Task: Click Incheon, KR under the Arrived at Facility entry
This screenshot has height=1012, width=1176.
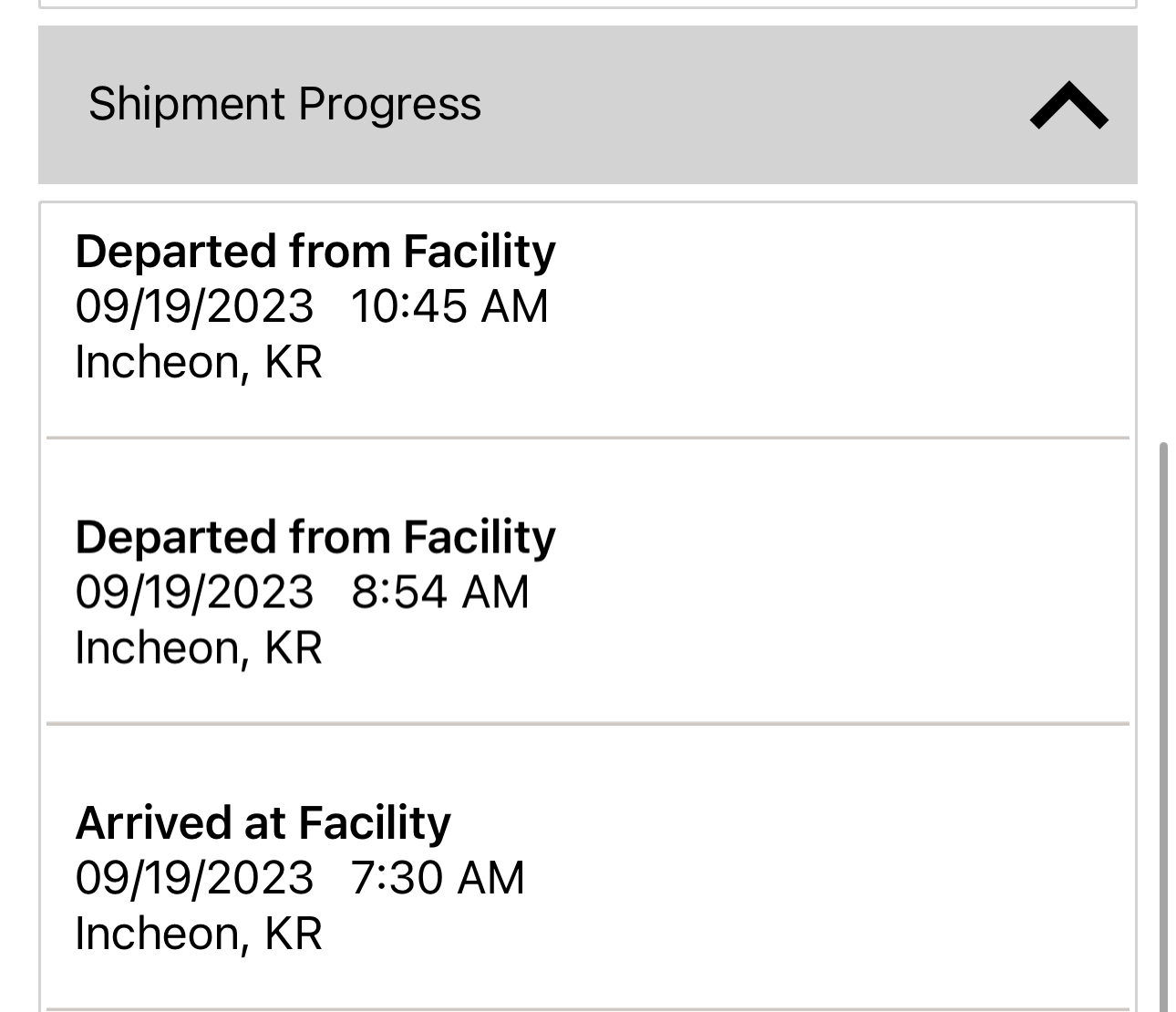Action: click(199, 934)
